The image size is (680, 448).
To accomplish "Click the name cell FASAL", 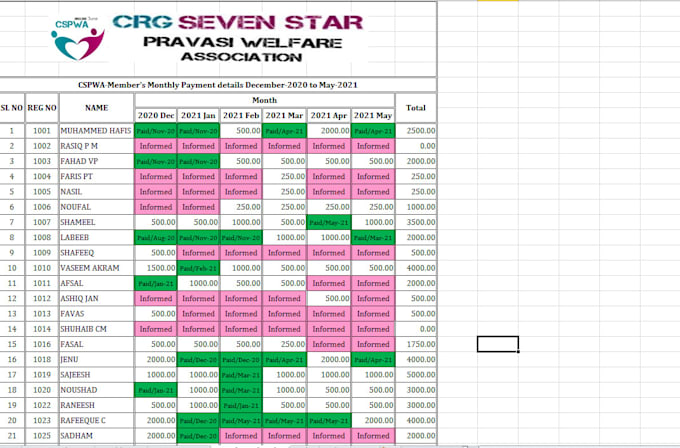I will [96, 344].
